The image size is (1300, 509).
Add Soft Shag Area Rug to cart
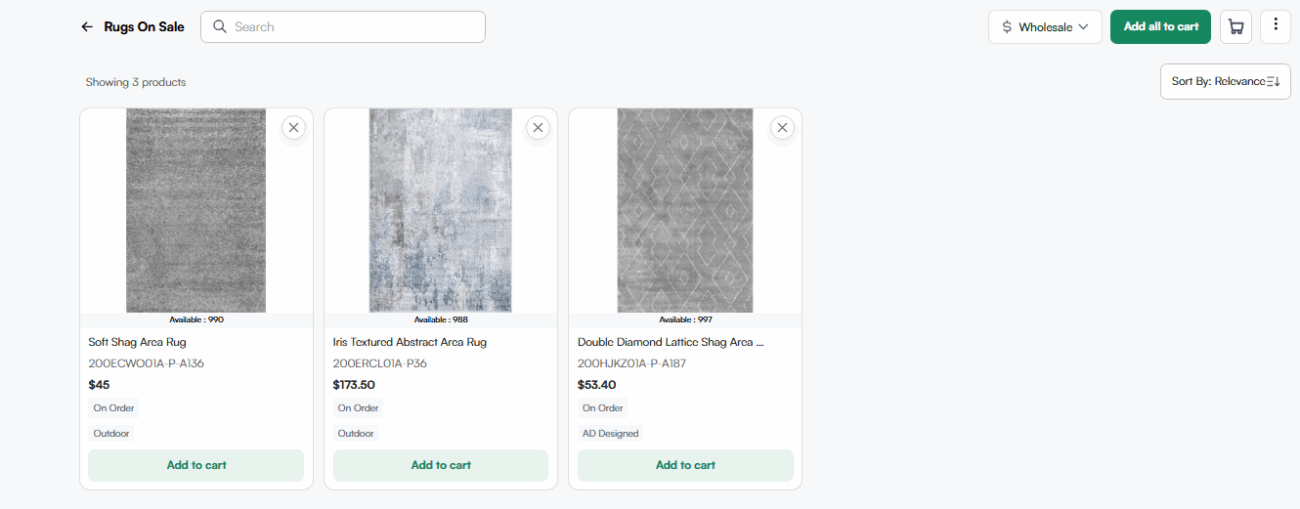(196, 465)
